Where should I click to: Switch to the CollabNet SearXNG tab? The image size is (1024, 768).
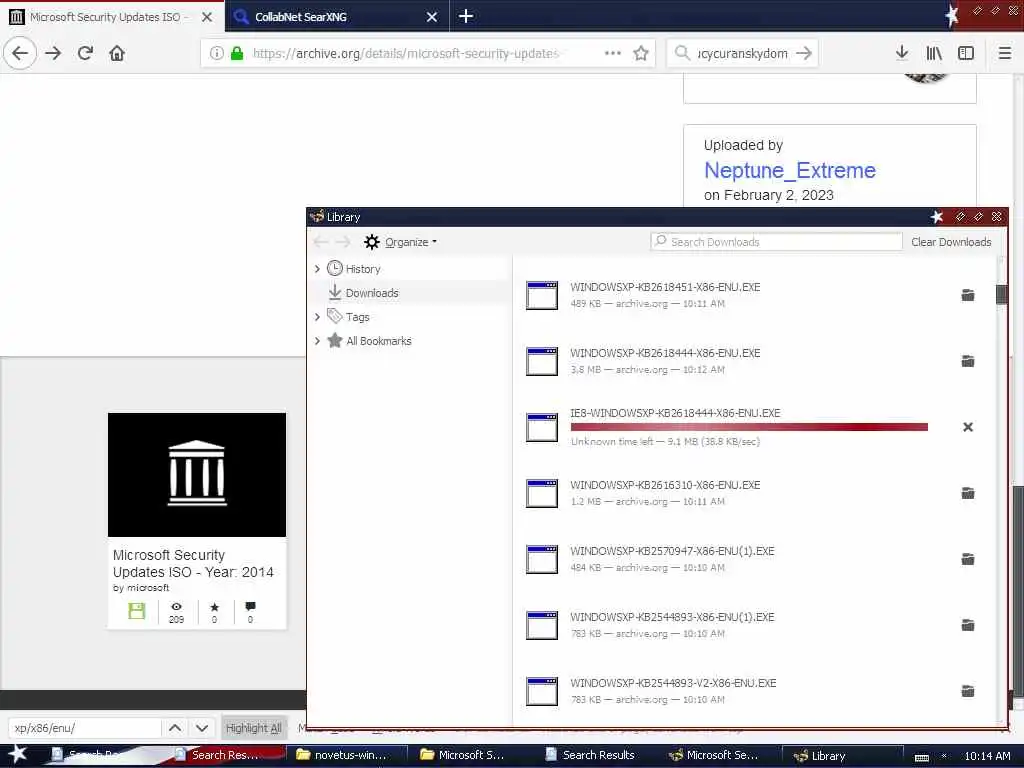[337, 16]
